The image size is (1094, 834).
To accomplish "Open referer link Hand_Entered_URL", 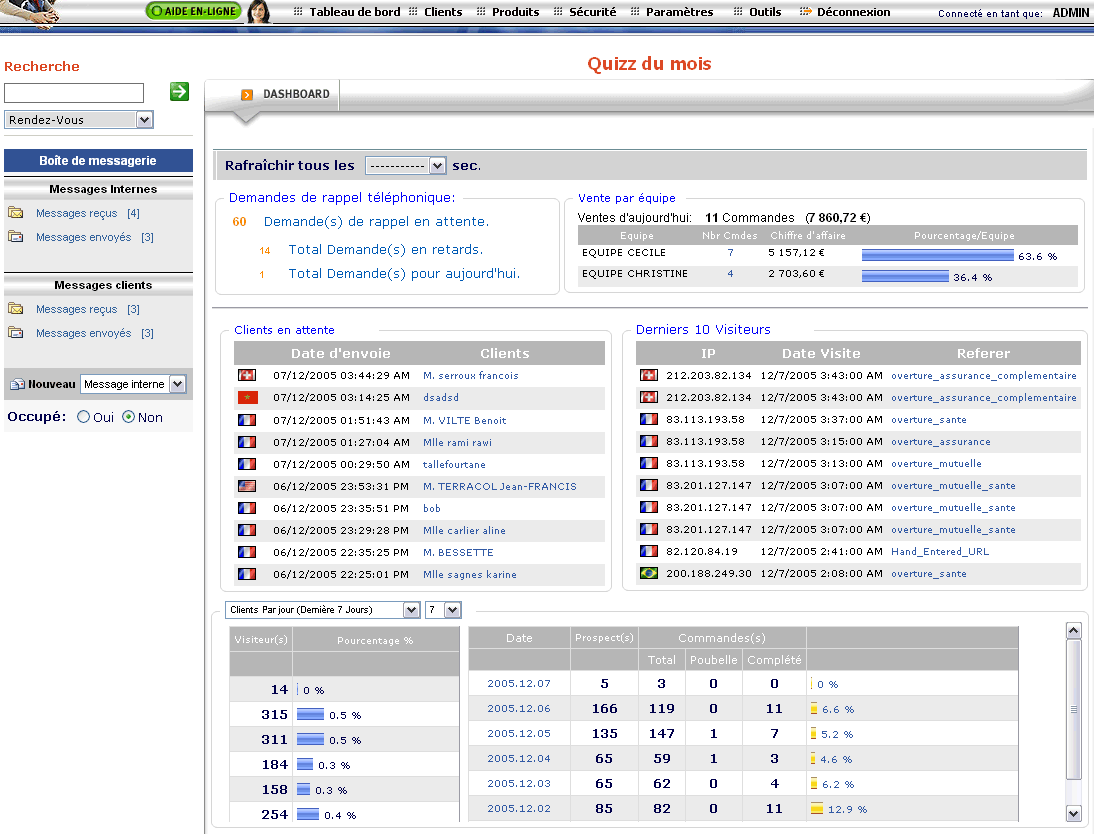I will click(940, 551).
